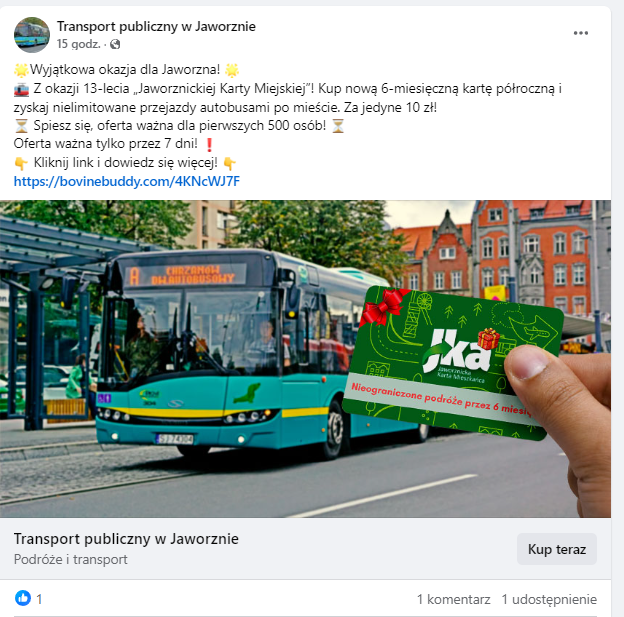Viewport: 624px width, 617px height.
Task: Click the hourglass emoji before Spiesz się
Action: click(21, 126)
